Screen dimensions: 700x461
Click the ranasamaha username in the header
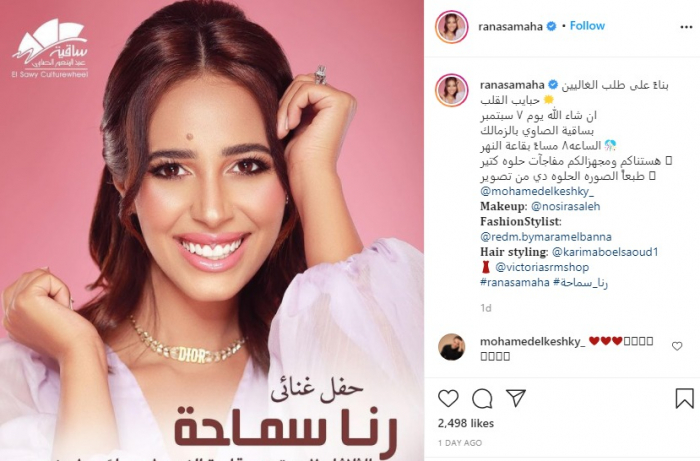tap(510, 27)
